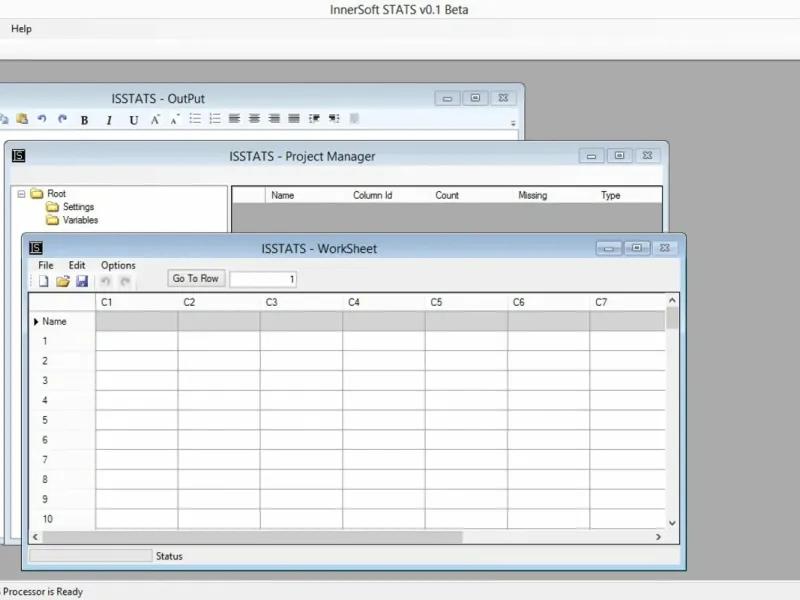Click the worksheet horizontal scroll right arrow
Viewport: 800px width, 600px height.
point(658,537)
